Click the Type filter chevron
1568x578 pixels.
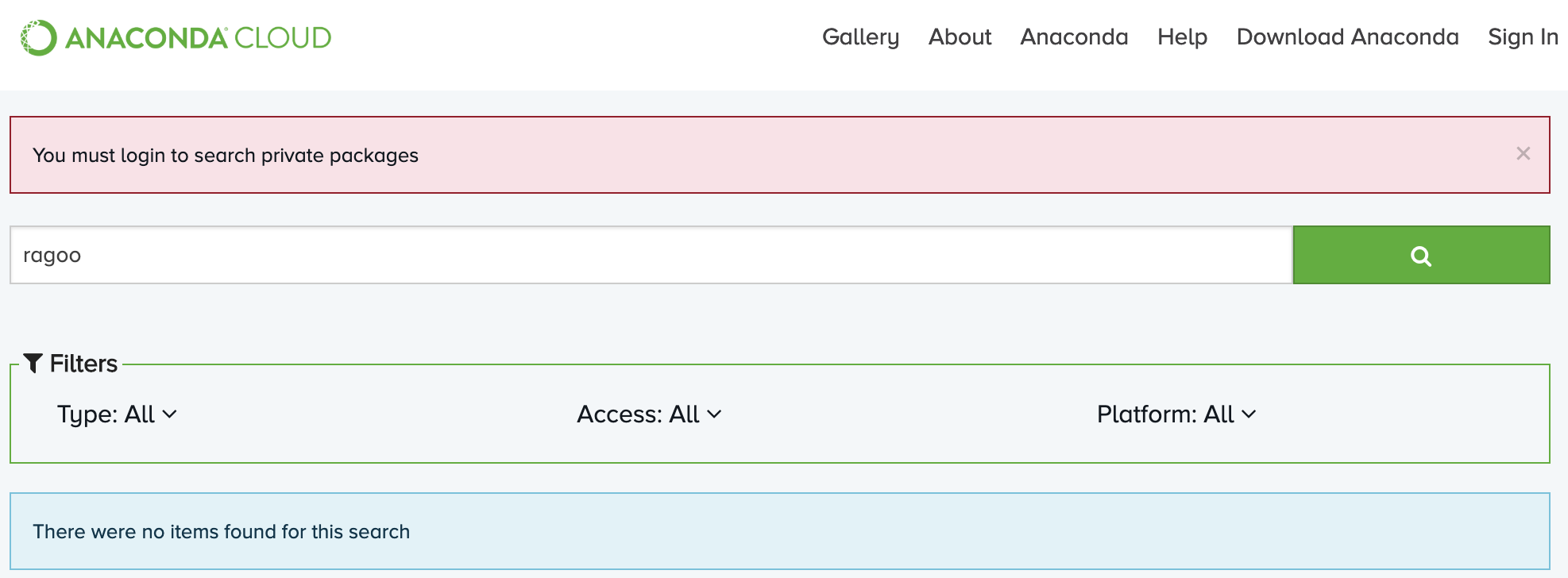169,415
